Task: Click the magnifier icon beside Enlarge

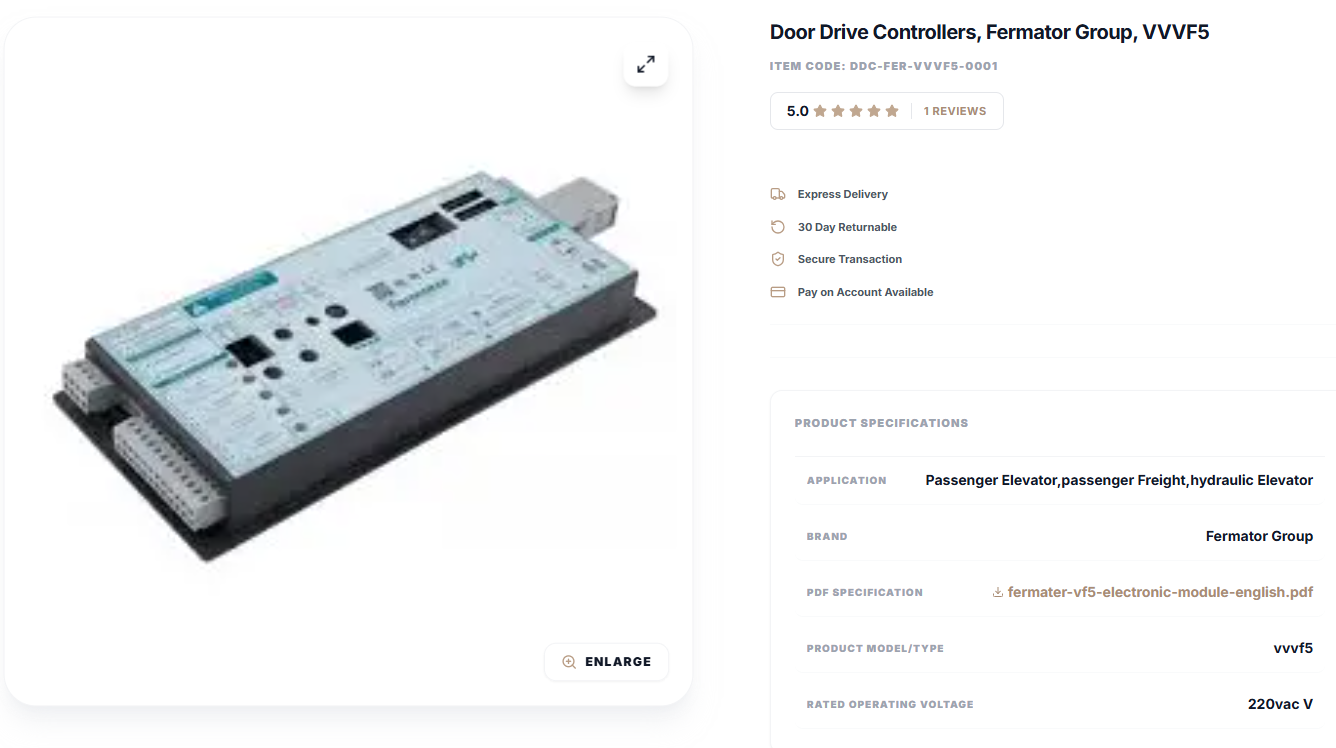Action: click(x=569, y=662)
